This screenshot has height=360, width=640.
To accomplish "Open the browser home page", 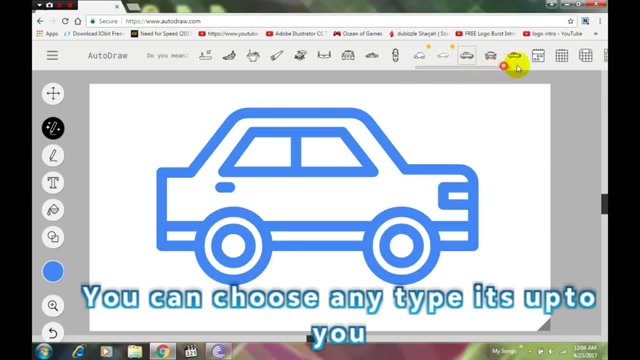I will point(78,21).
